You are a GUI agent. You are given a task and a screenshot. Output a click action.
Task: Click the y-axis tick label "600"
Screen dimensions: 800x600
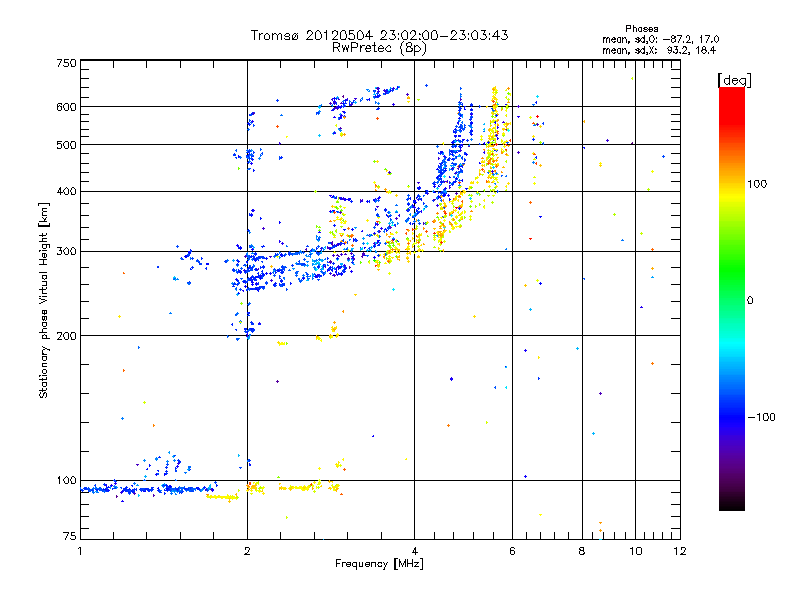(x=66, y=107)
